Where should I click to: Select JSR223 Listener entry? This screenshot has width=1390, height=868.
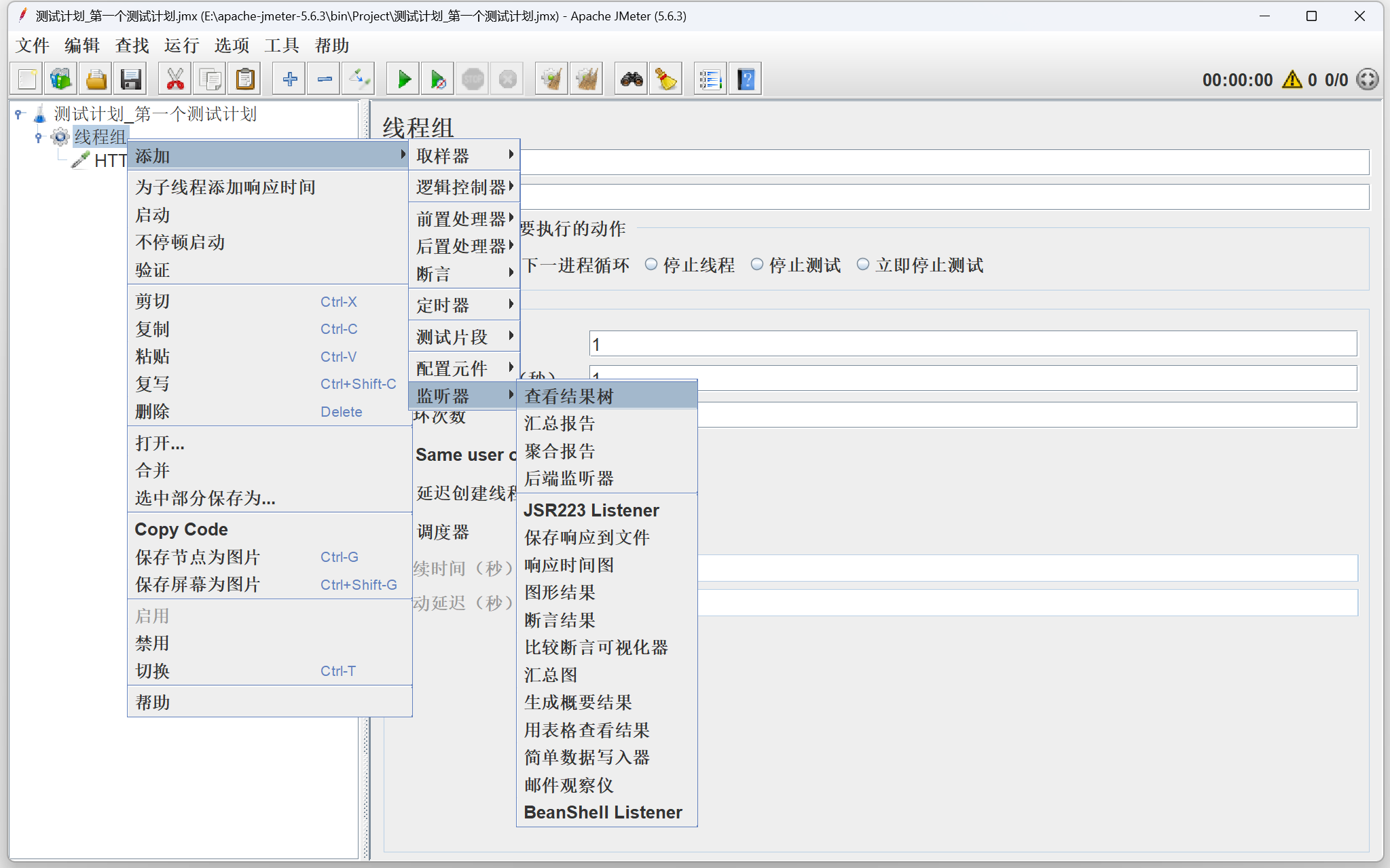click(607, 510)
